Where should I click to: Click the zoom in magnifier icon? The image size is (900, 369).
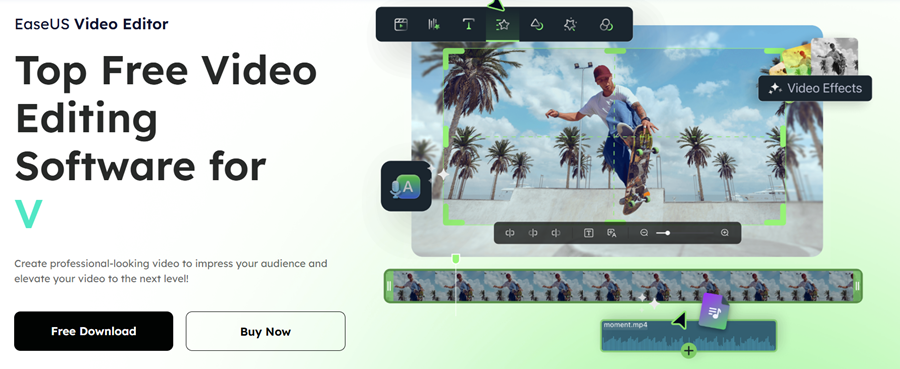pyautogui.click(x=724, y=233)
